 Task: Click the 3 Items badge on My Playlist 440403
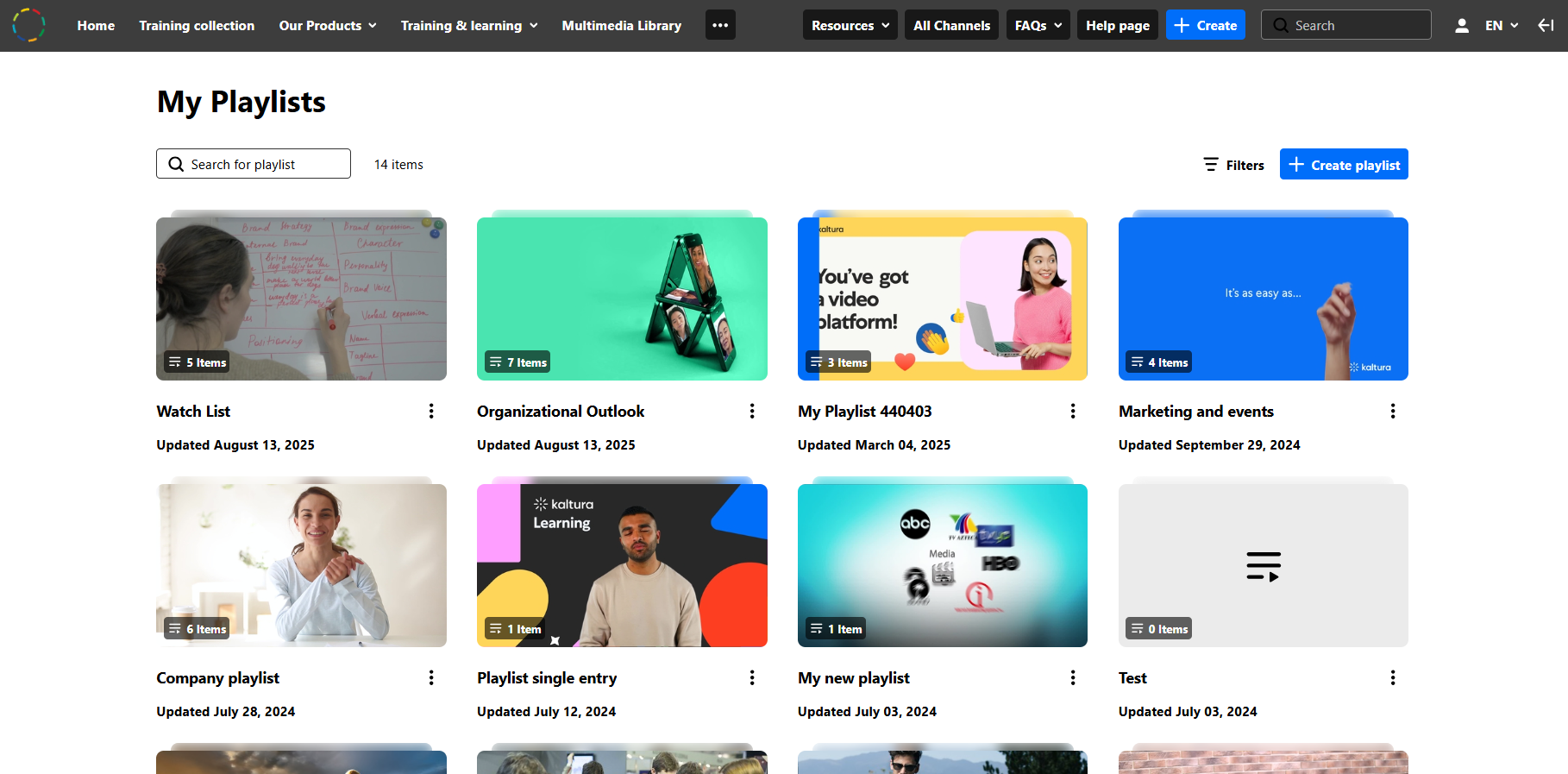pyautogui.click(x=838, y=362)
